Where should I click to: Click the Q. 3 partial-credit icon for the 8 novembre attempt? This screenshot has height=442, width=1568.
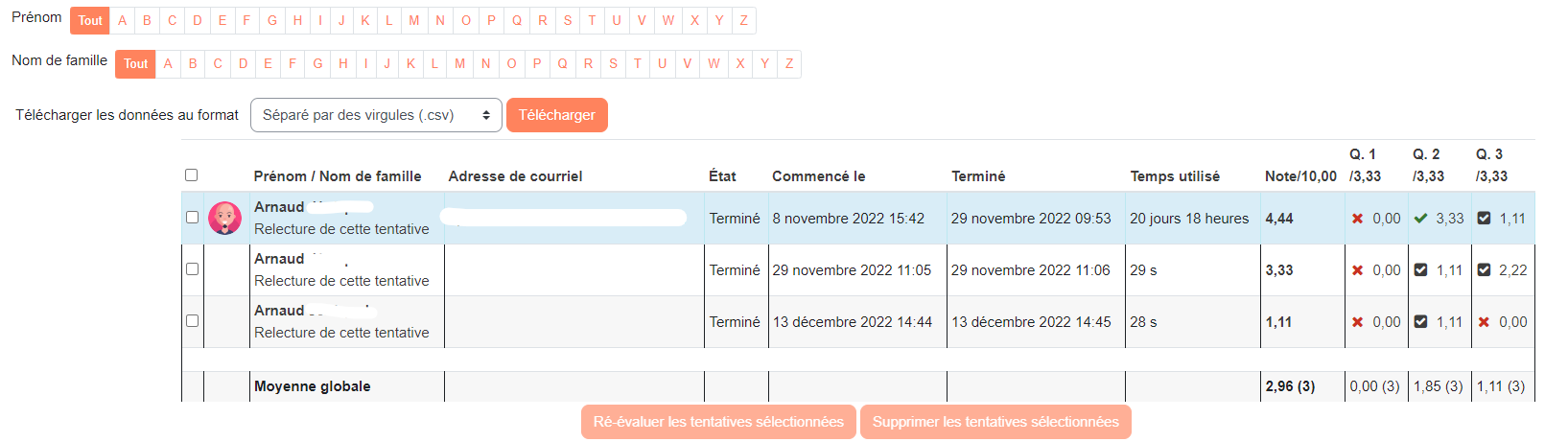tap(1484, 219)
